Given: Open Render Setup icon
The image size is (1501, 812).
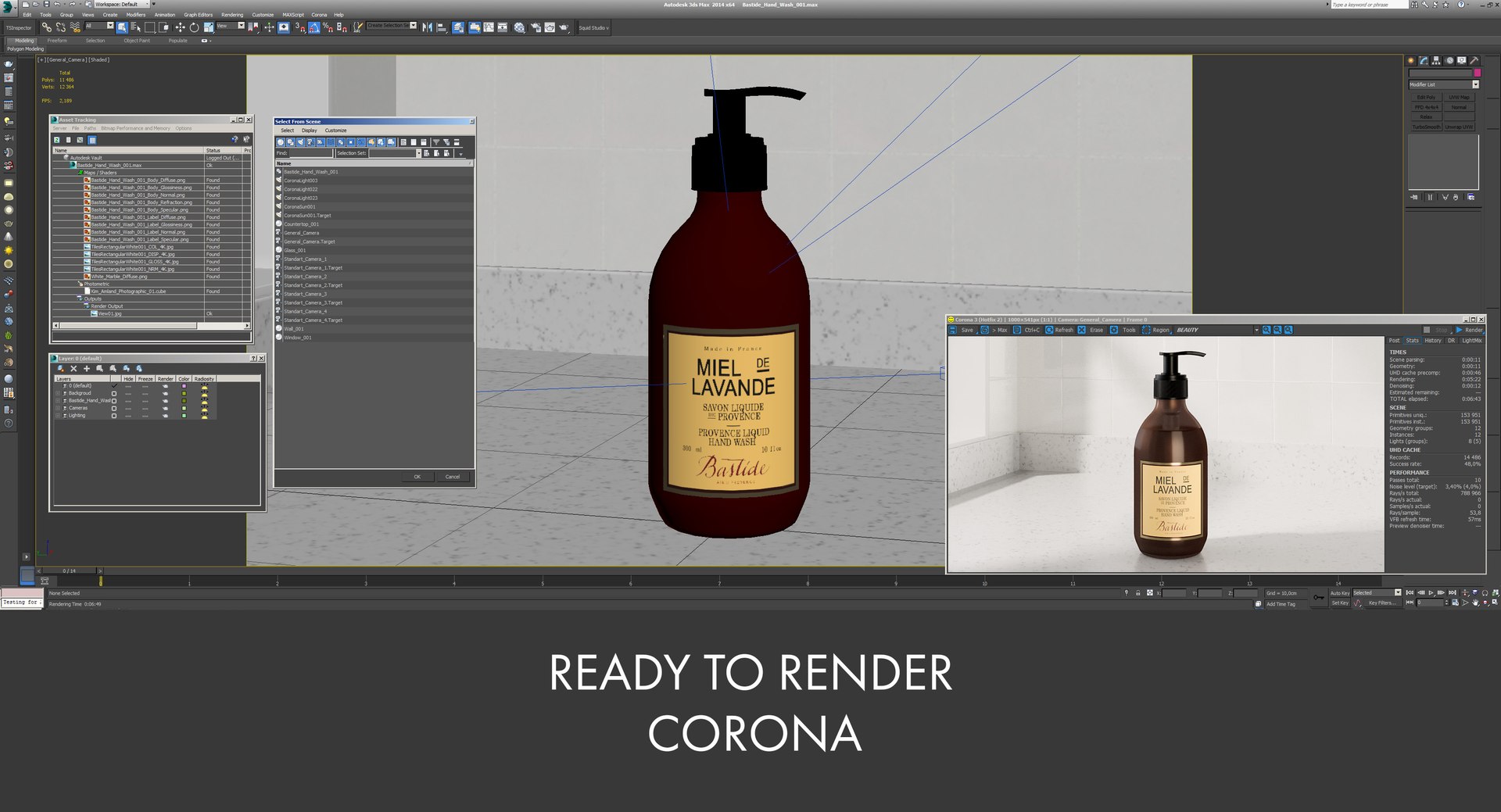Looking at the screenshot, I should (x=536, y=27).
